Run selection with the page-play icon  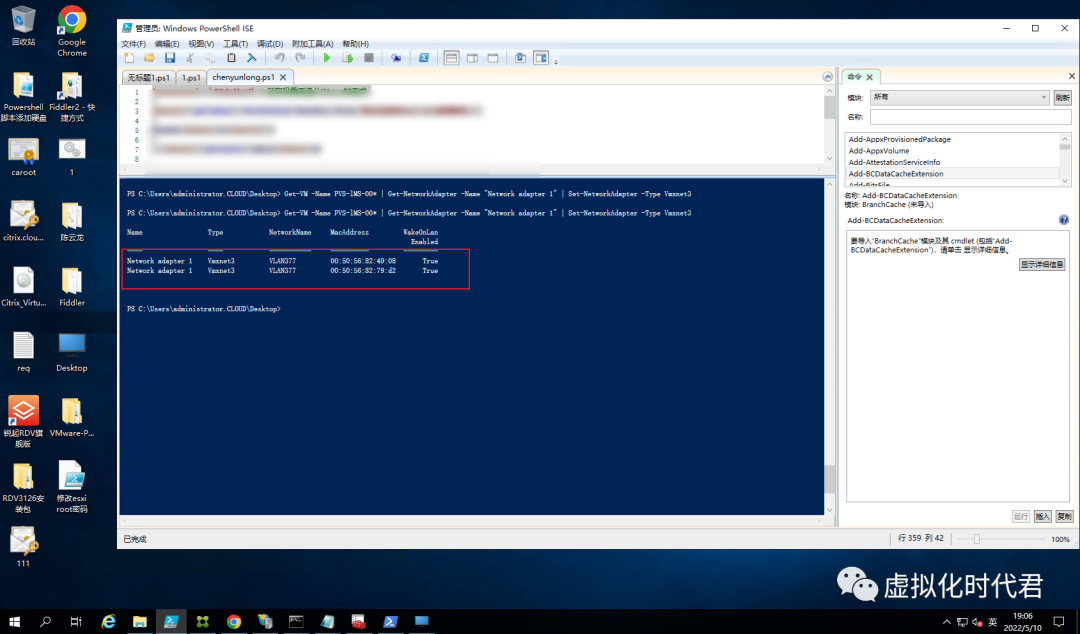coord(348,59)
